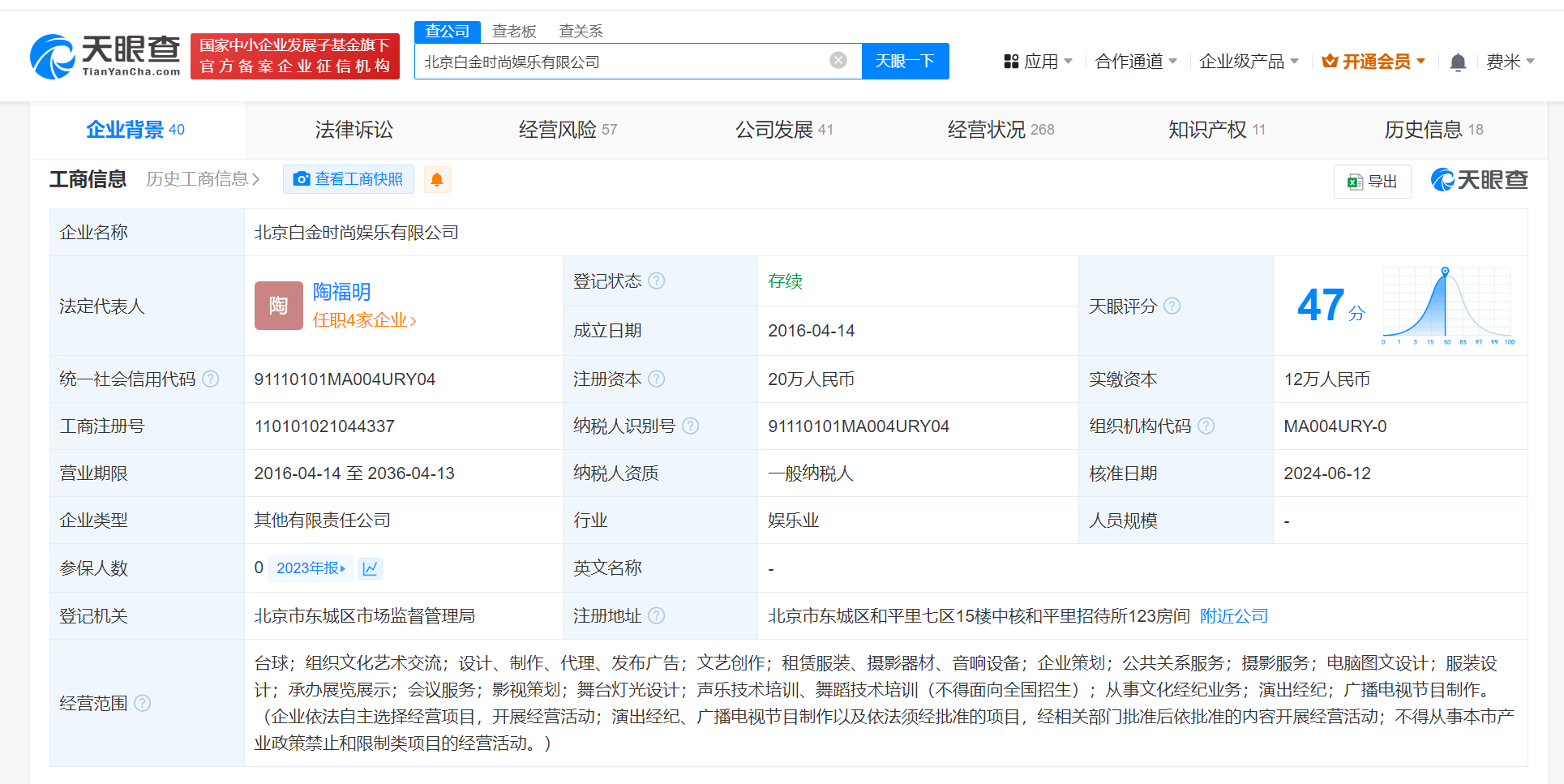This screenshot has height=784, width=1564.
Task: Click help icon next to 组织机构代码
Action: point(1206,426)
